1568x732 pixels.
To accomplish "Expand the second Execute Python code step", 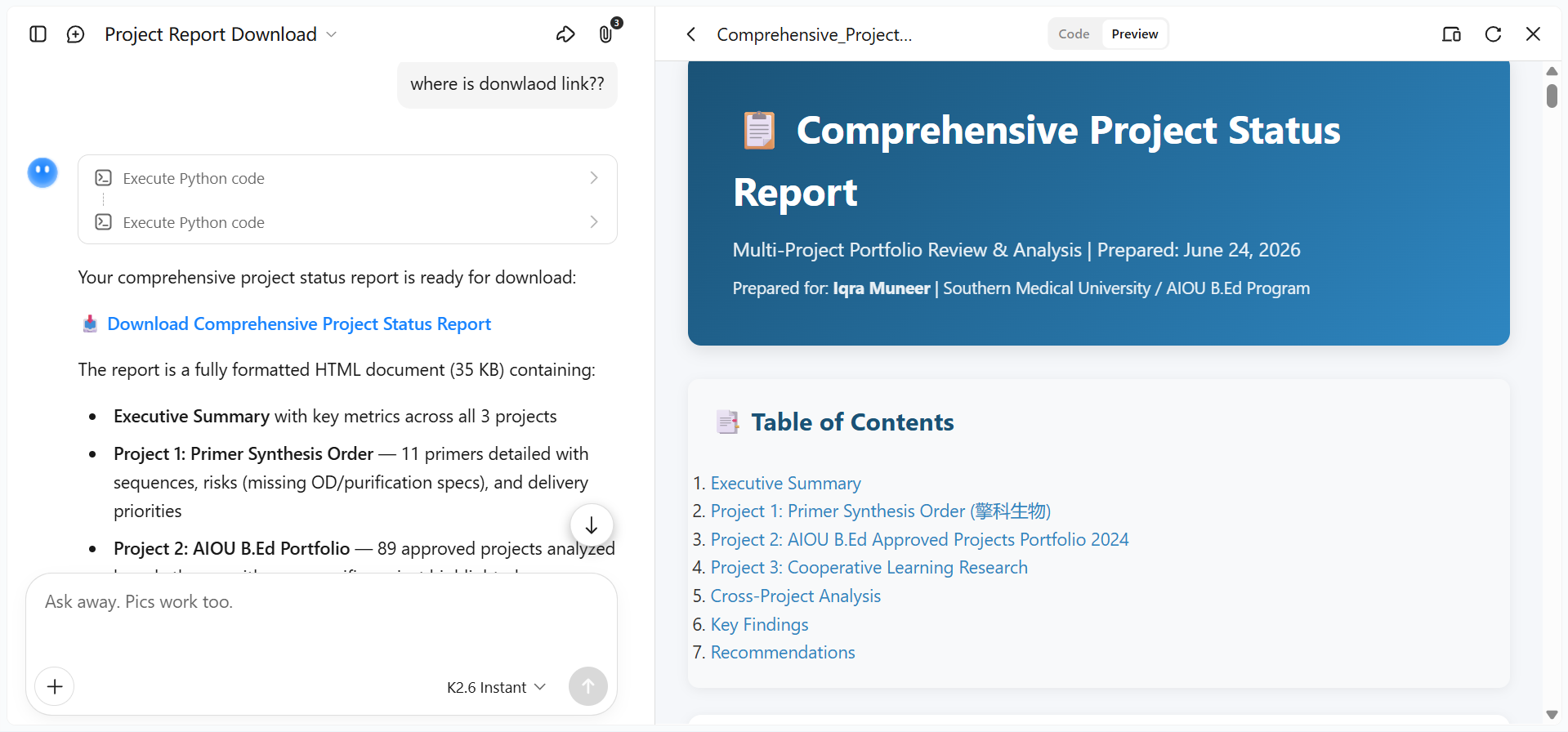I will point(347,222).
